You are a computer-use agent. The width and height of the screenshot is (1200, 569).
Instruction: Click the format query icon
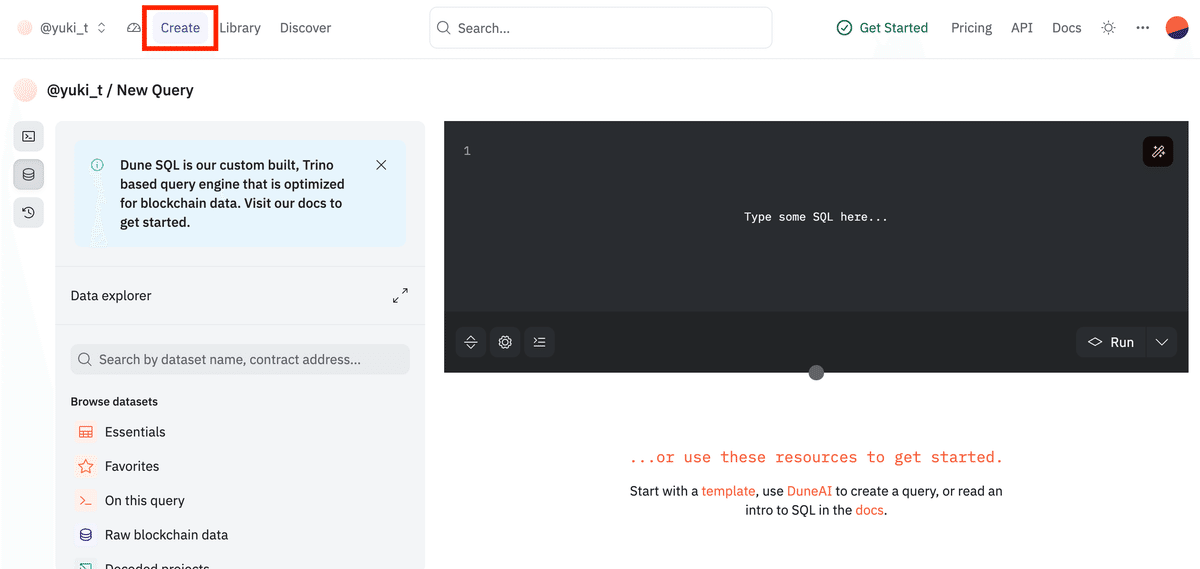(540, 342)
